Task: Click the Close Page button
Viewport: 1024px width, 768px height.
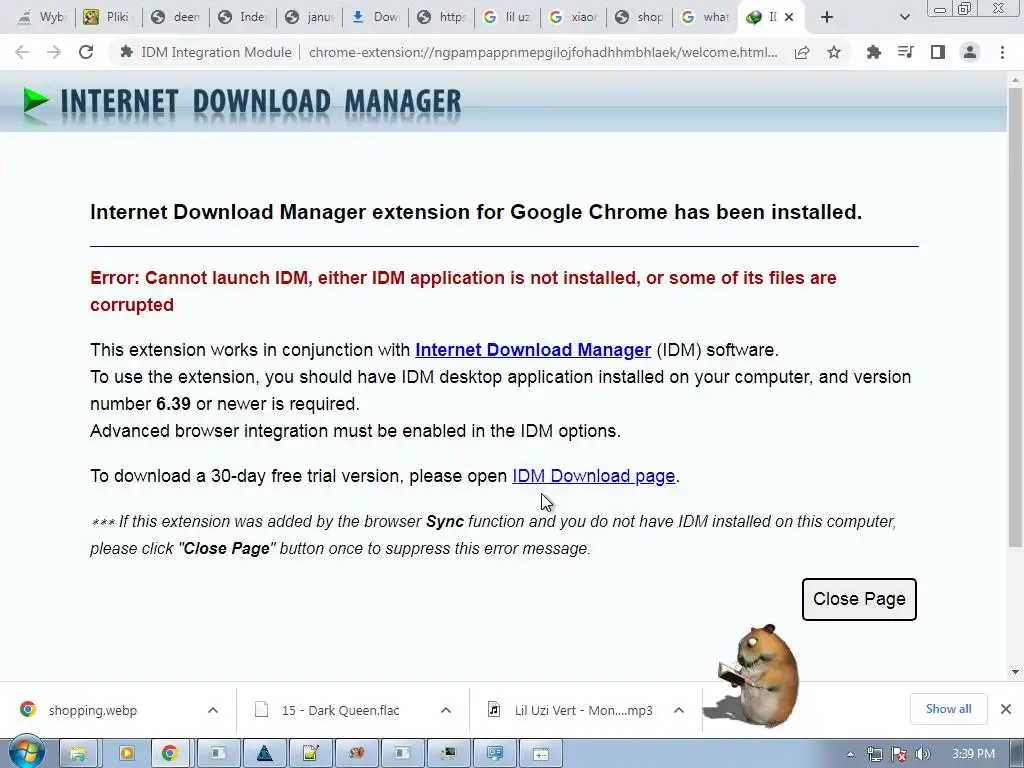Action: (859, 599)
